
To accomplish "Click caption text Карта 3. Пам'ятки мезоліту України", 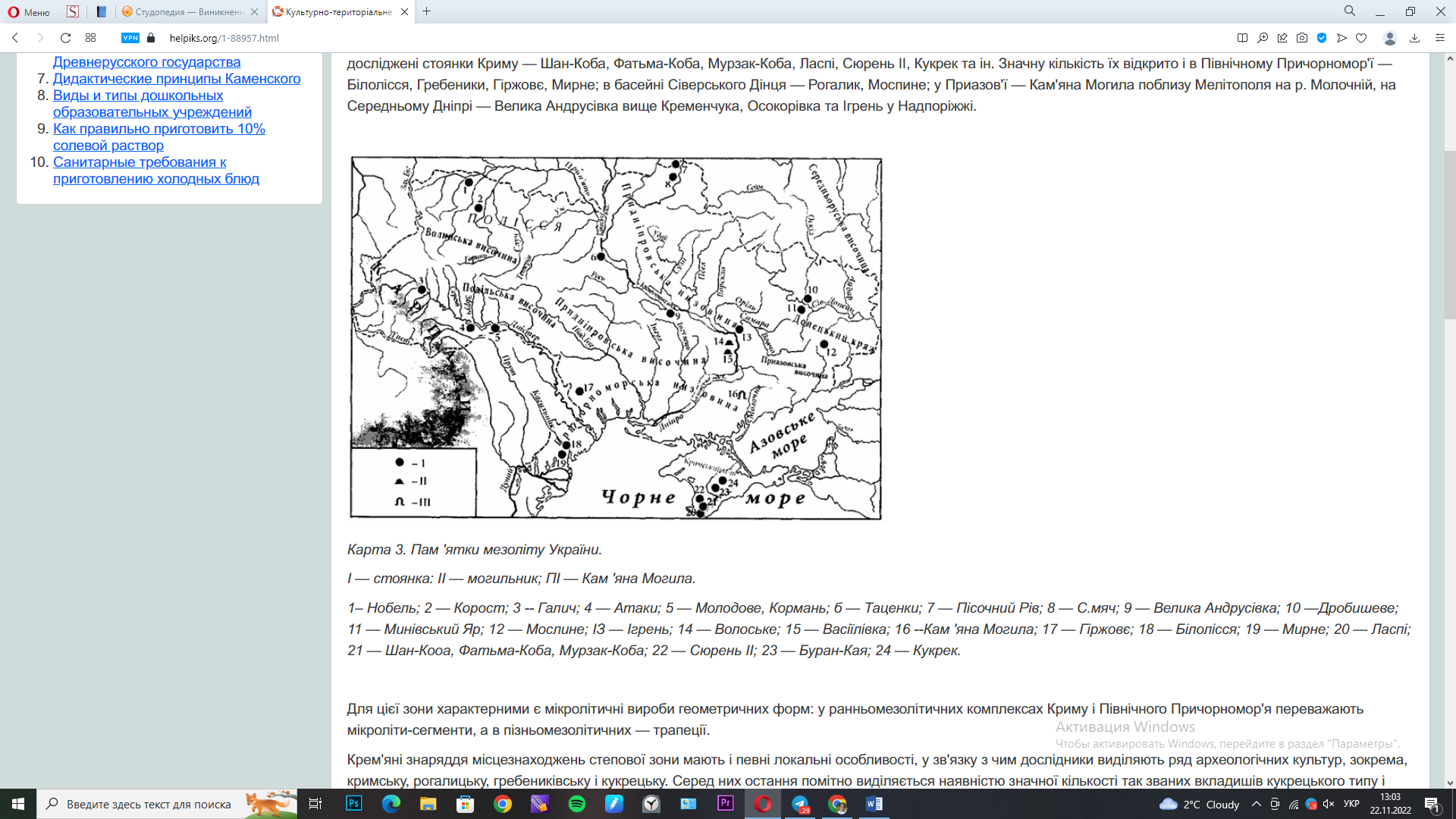I will (475, 550).
